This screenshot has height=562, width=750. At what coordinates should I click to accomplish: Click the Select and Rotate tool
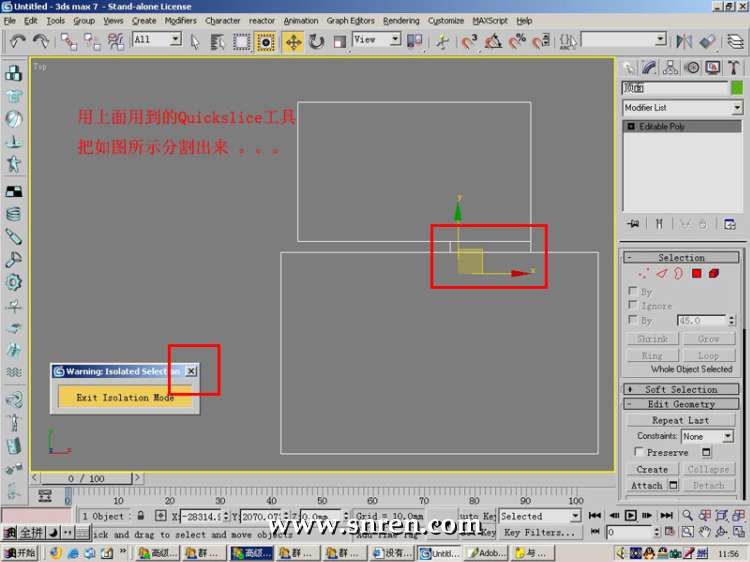pos(317,41)
